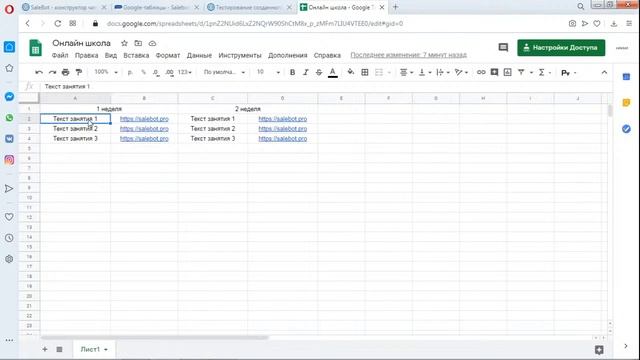Click the Настройки Доступа button

pyautogui.click(x=561, y=48)
